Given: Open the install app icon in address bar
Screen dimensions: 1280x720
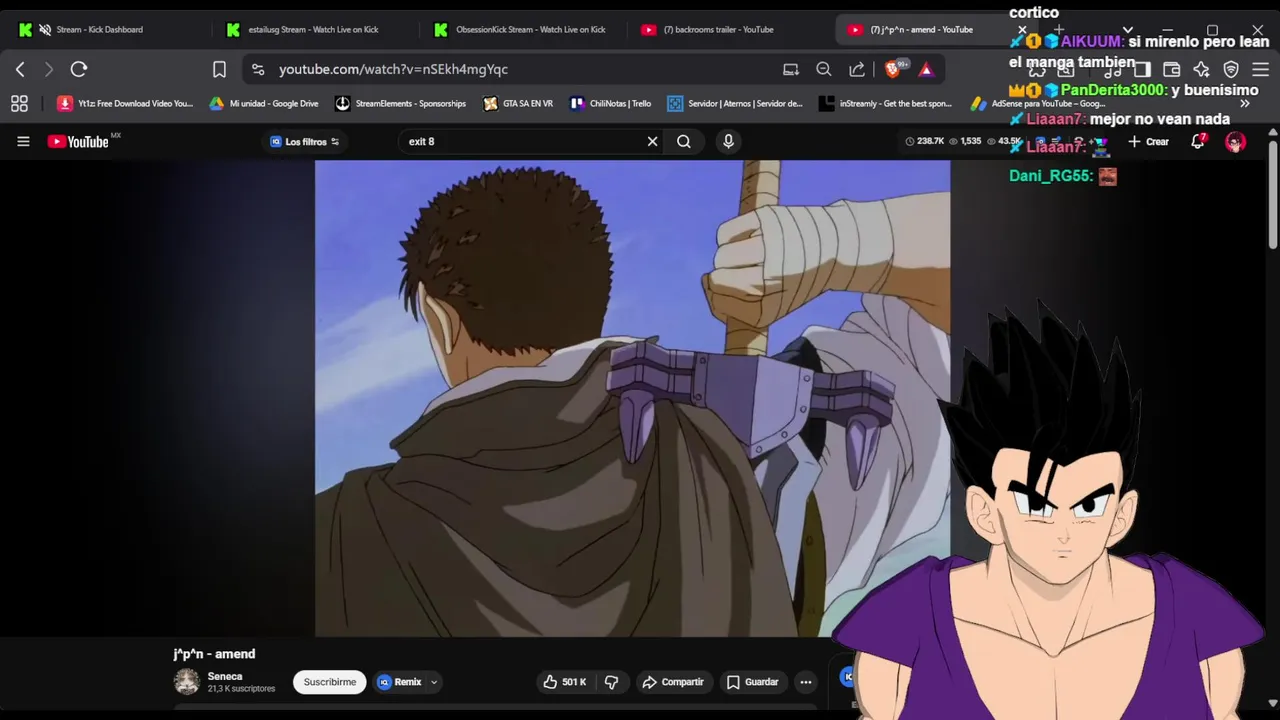Looking at the screenshot, I should pos(791,69).
